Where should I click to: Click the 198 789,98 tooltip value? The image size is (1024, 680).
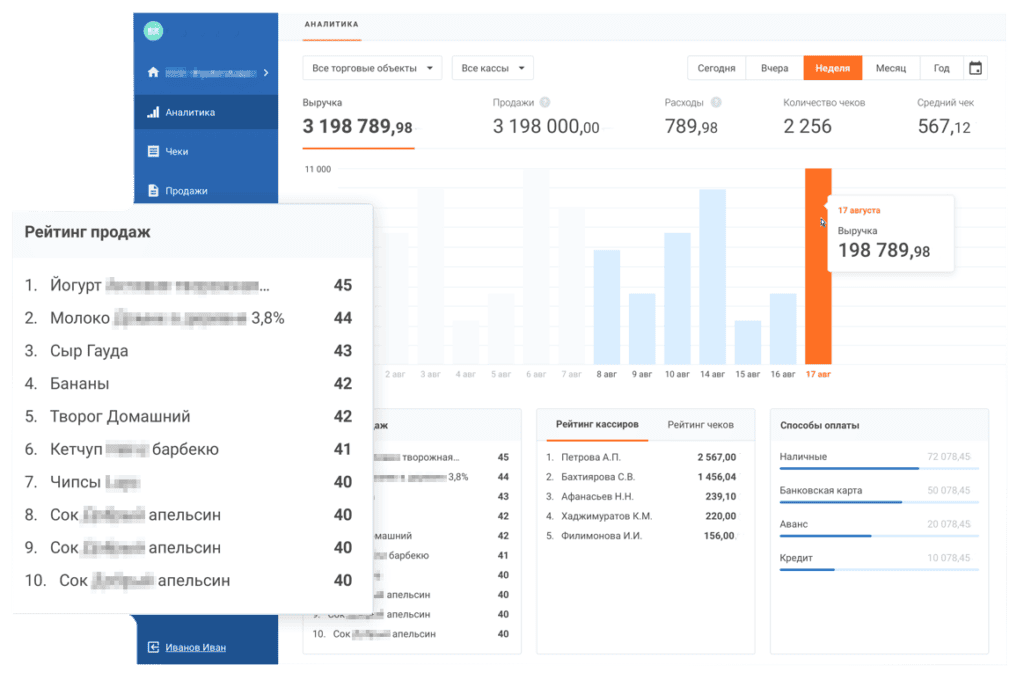pos(884,250)
